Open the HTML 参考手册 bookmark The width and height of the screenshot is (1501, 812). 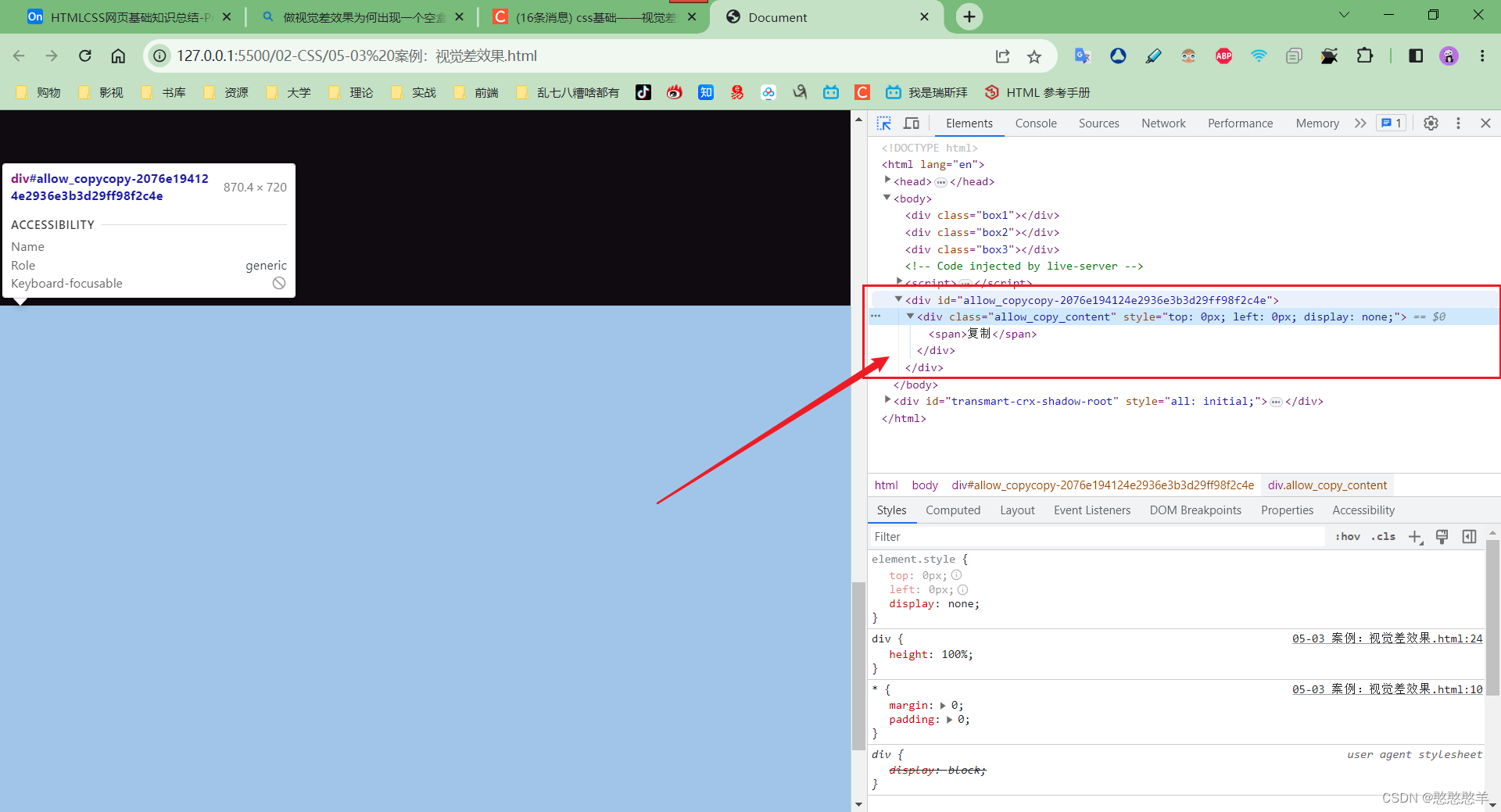1037,92
